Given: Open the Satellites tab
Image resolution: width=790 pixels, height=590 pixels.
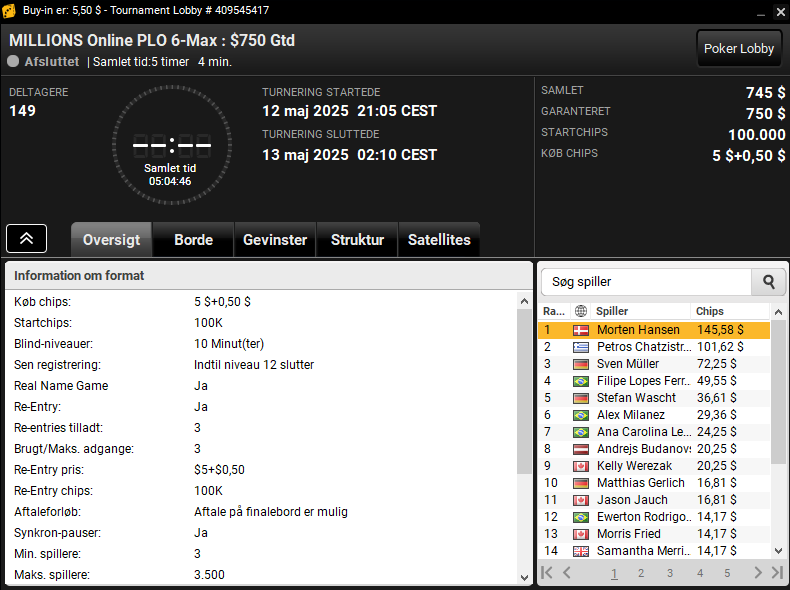Looking at the screenshot, I should 439,240.
